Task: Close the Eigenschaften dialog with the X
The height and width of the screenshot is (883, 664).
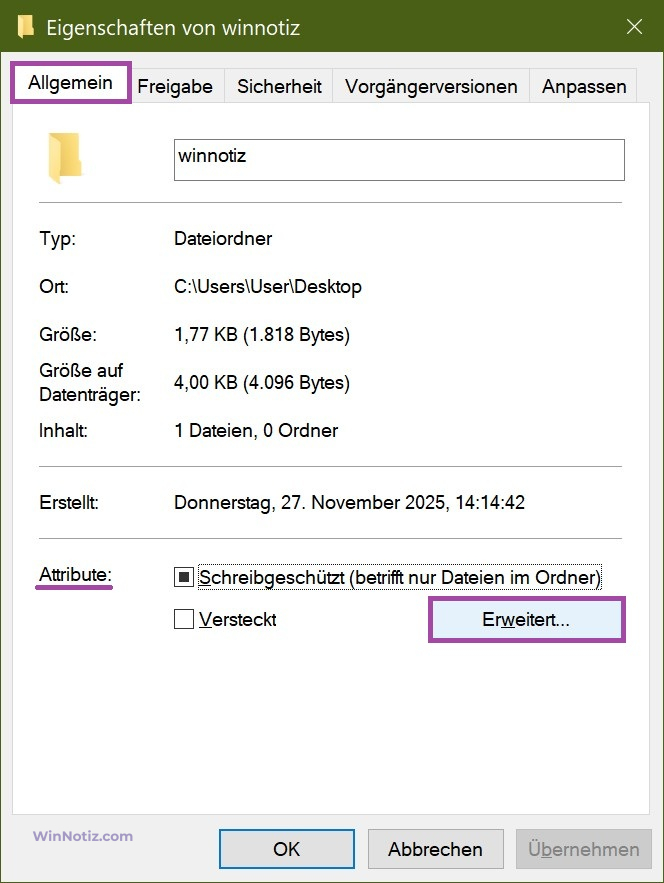Action: click(635, 26)
